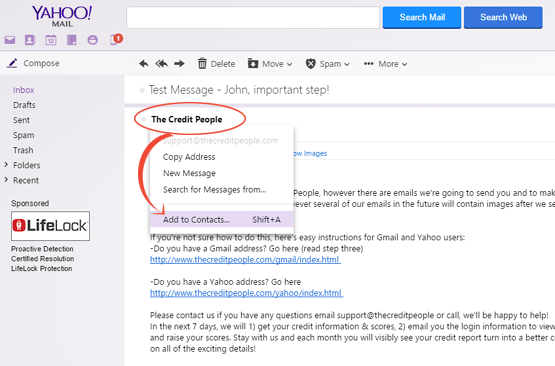Open the Trash folder

(x=23, y=150)
